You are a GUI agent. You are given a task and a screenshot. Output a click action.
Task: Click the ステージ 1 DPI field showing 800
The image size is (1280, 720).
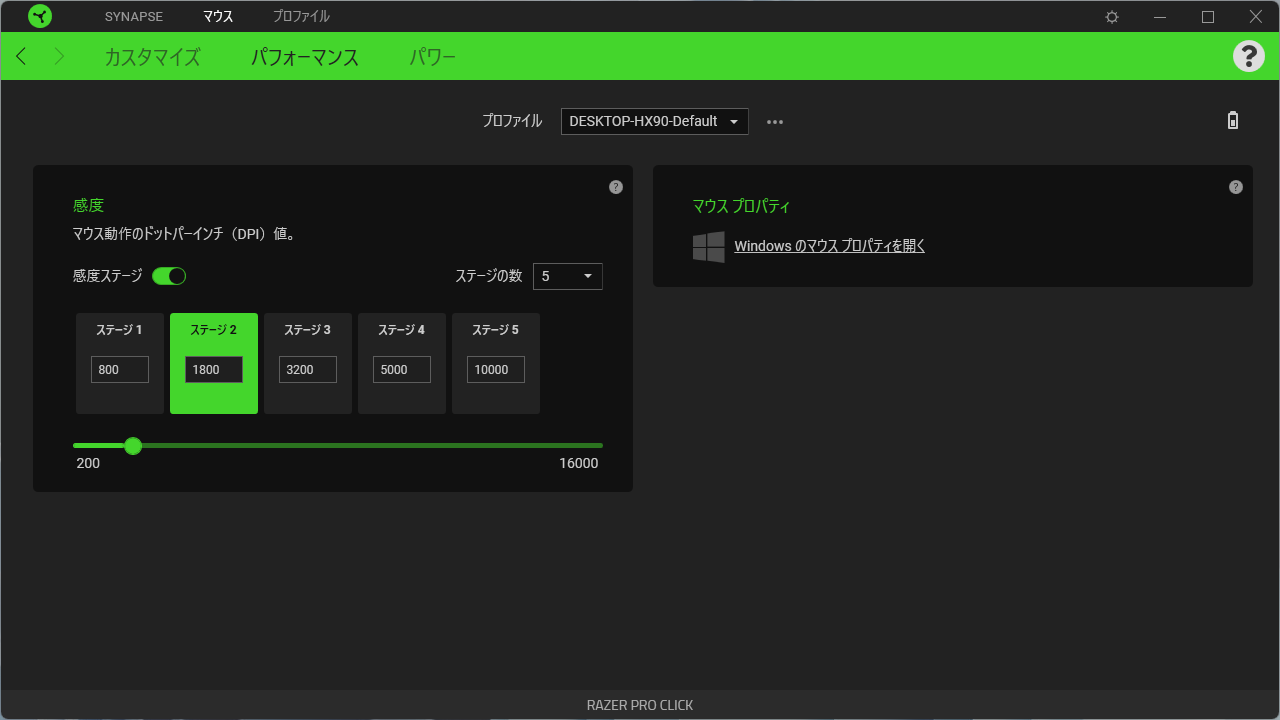click(120, 370)
